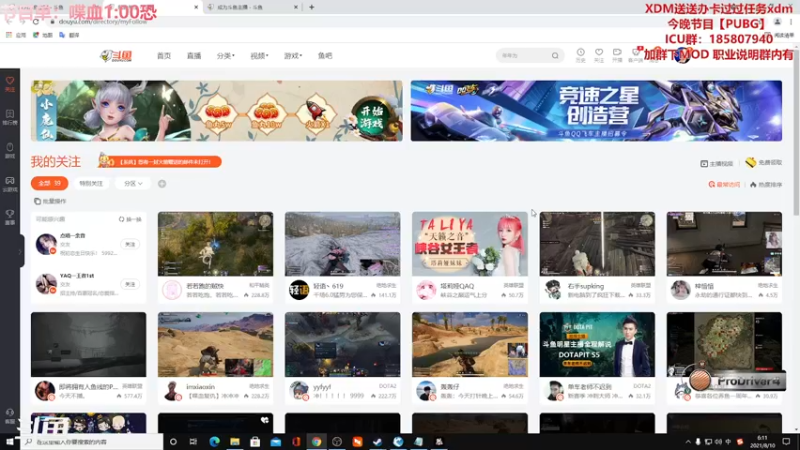Open the TALIYA 峡谷女王者 stream thumbnail

point(470,244)
